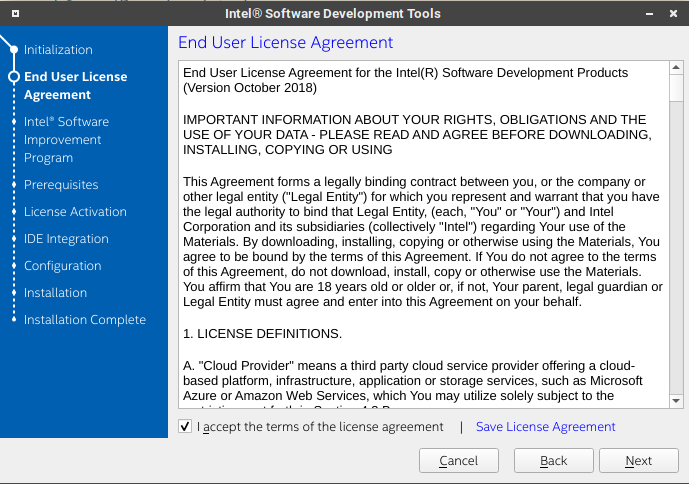This screenshot has height=484, width=689.
Task: Click the End User License Agreement step circle
Action: point(14,76)
